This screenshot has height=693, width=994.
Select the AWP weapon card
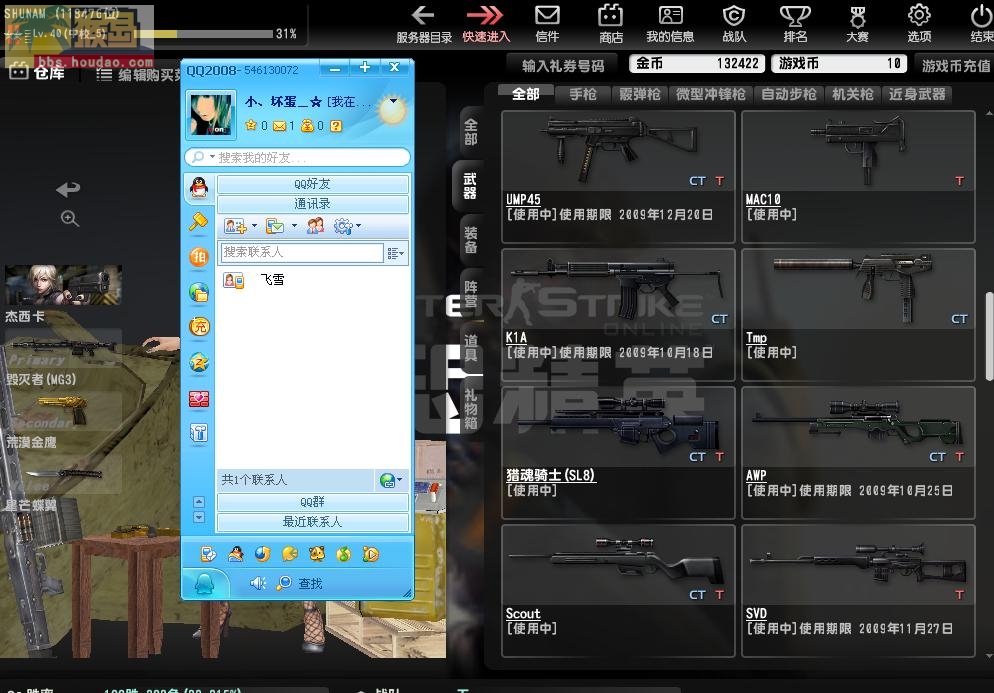coord(858,453)
